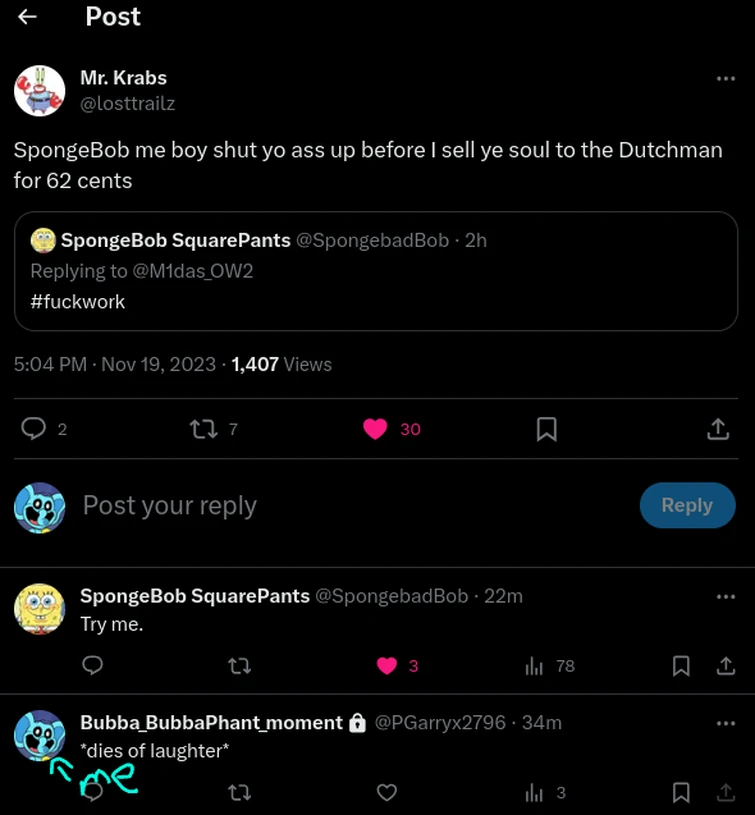This screenshot has width=755, height=815.
Task: Unlike the Mr. Krabs post
Action: click(375, 429)
